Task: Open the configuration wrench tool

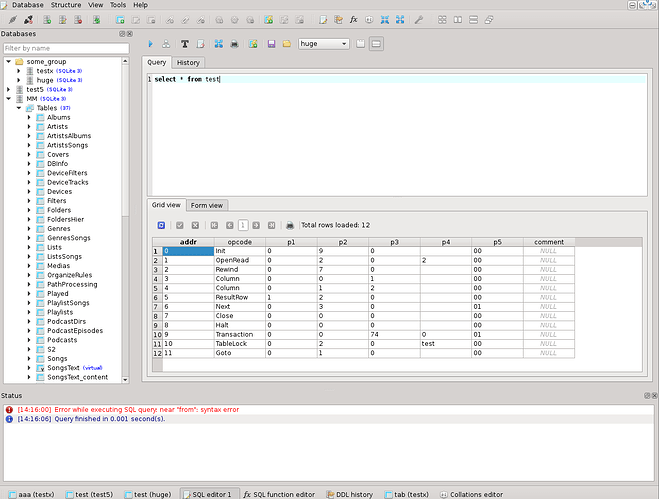Action: point(419,20)
